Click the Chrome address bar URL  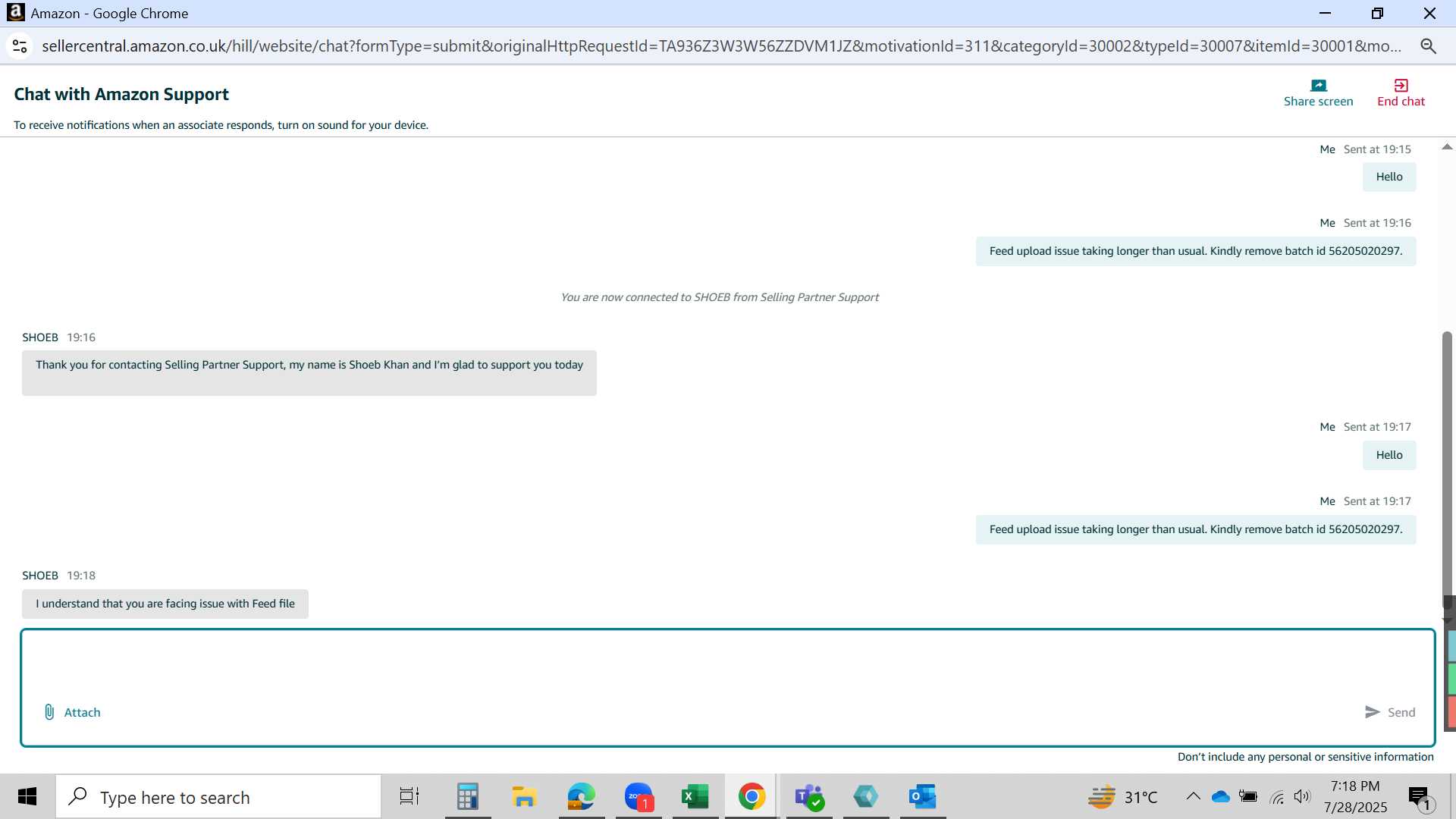coord(721,46)
